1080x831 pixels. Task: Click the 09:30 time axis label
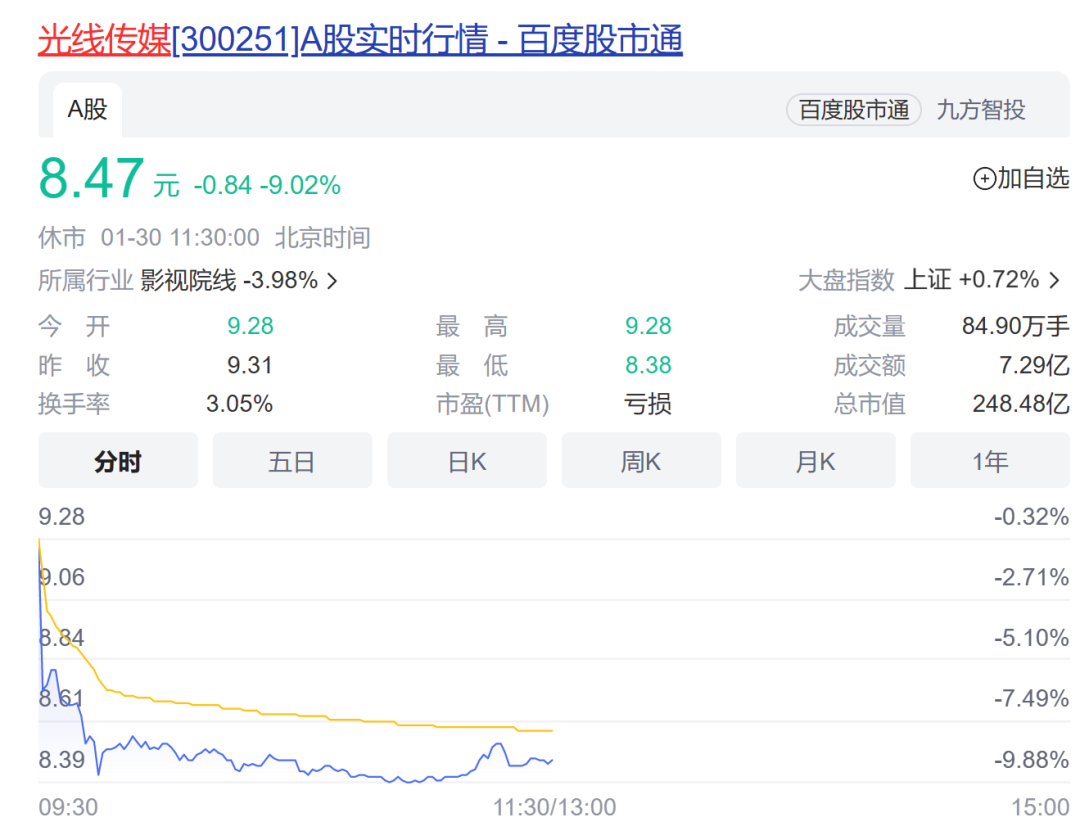coord(68,807)
